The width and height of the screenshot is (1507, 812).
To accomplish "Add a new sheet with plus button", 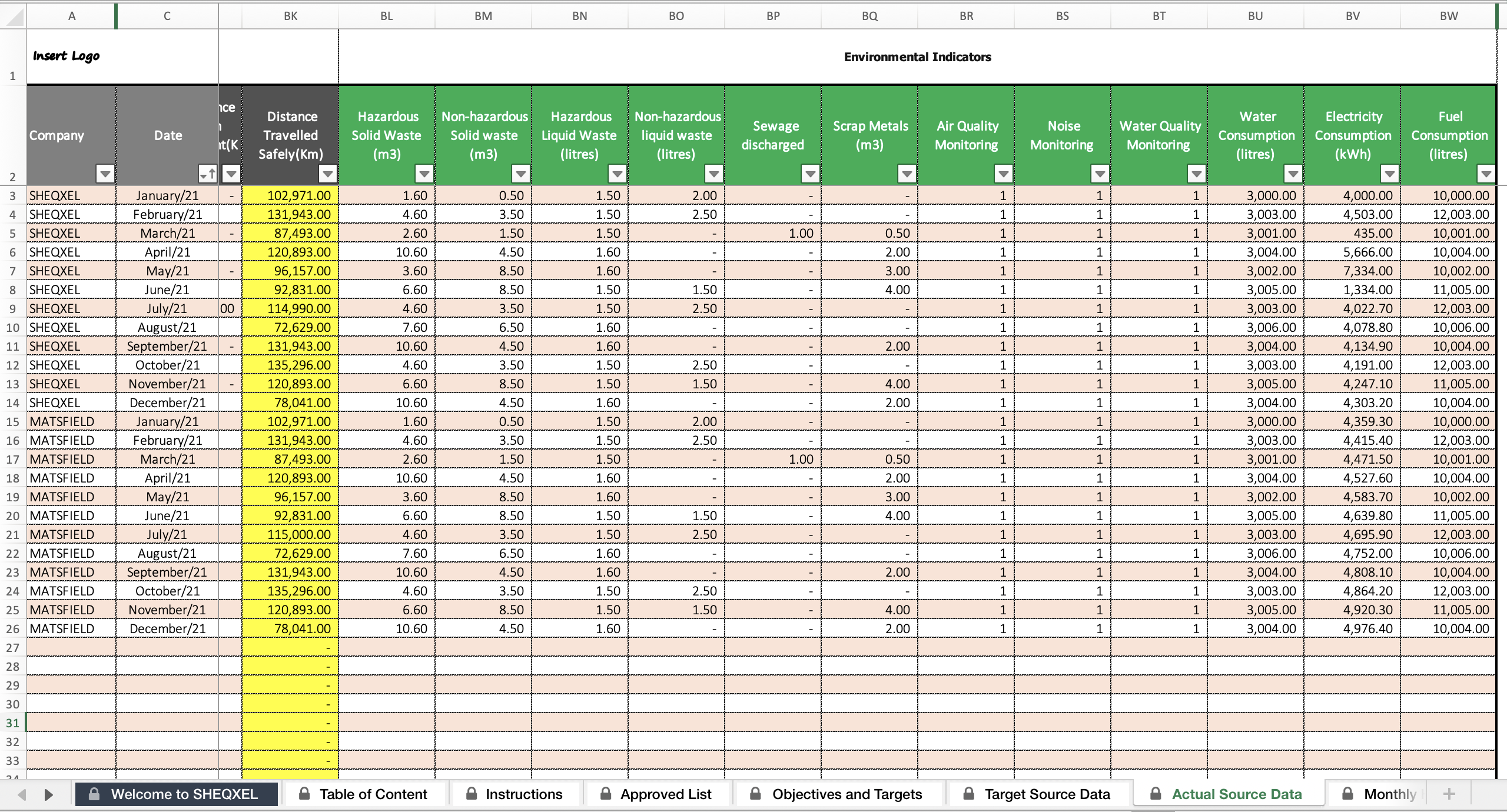I will [1449, 794].
